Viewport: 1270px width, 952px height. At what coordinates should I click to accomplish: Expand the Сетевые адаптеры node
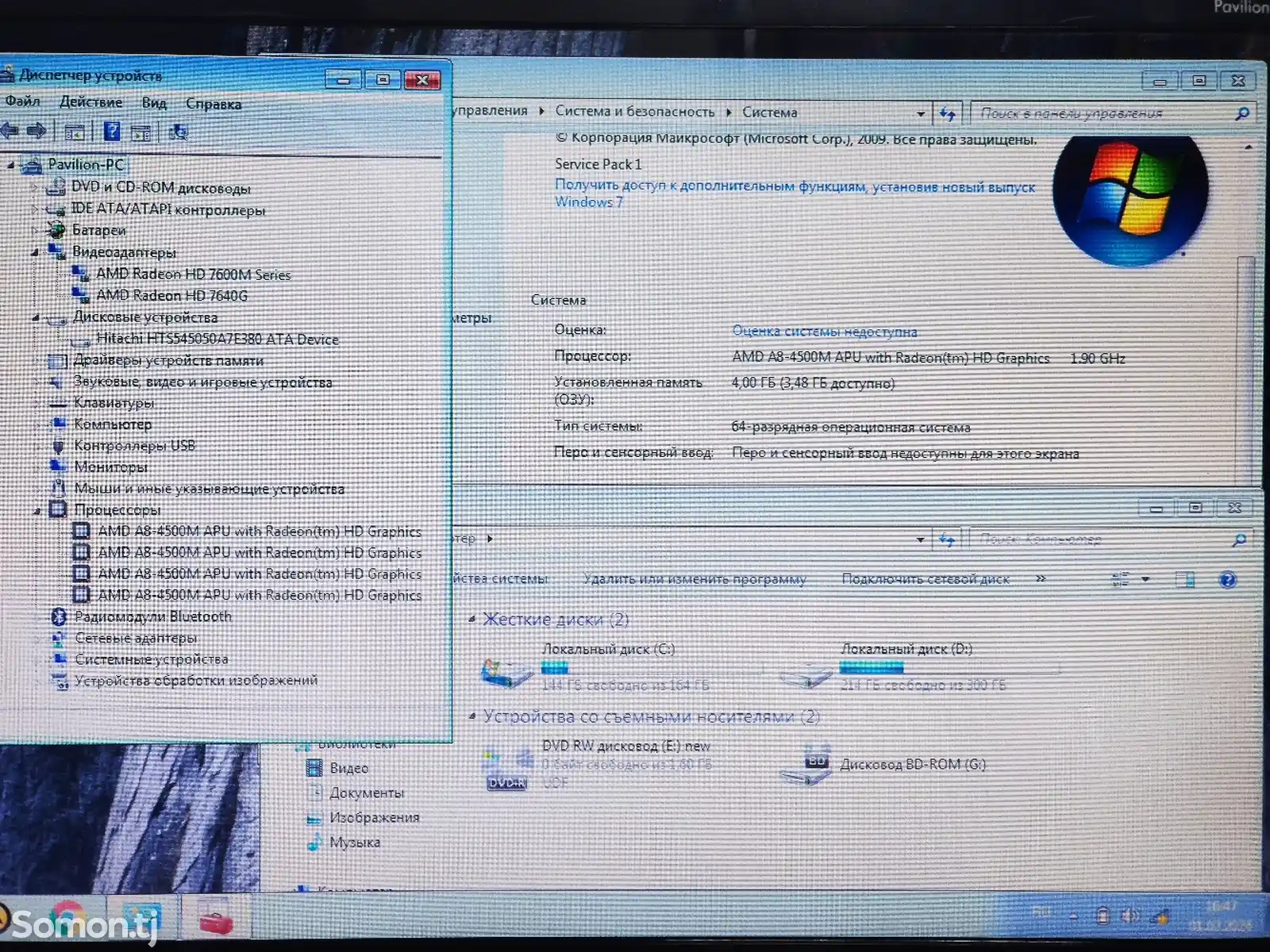(x=38, y=638)
